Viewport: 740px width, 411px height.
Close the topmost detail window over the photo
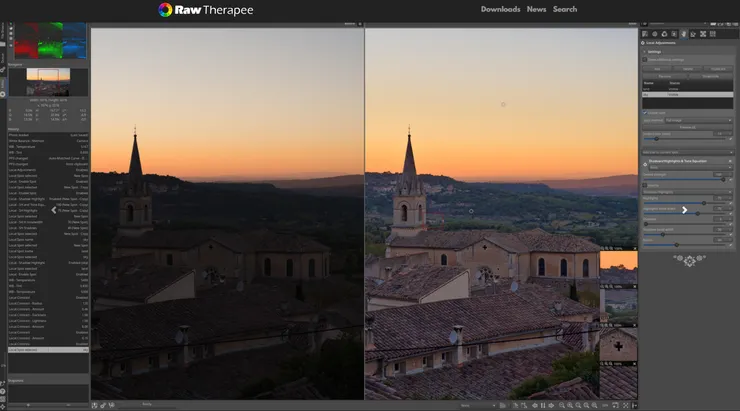point(635,248)
